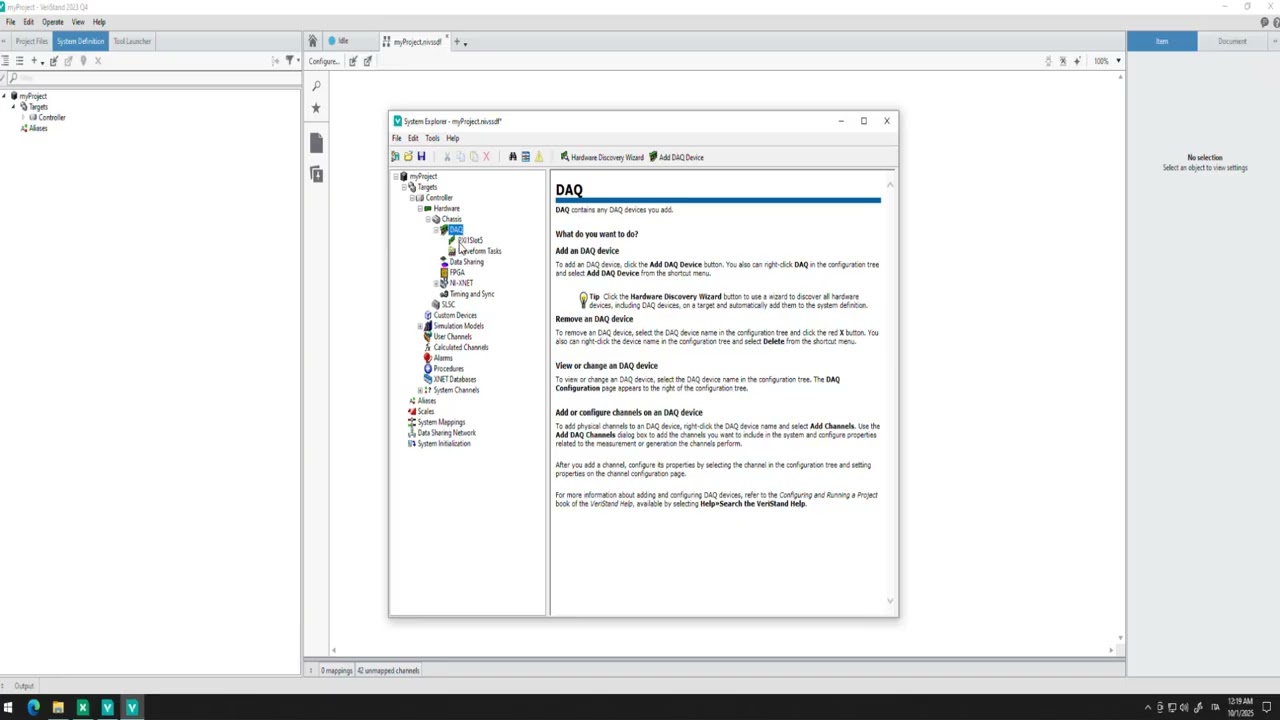Click the star favorites icon in sidebar strip
The height and width of the screenshot is (720, 1280).
[x=316, y=108]
